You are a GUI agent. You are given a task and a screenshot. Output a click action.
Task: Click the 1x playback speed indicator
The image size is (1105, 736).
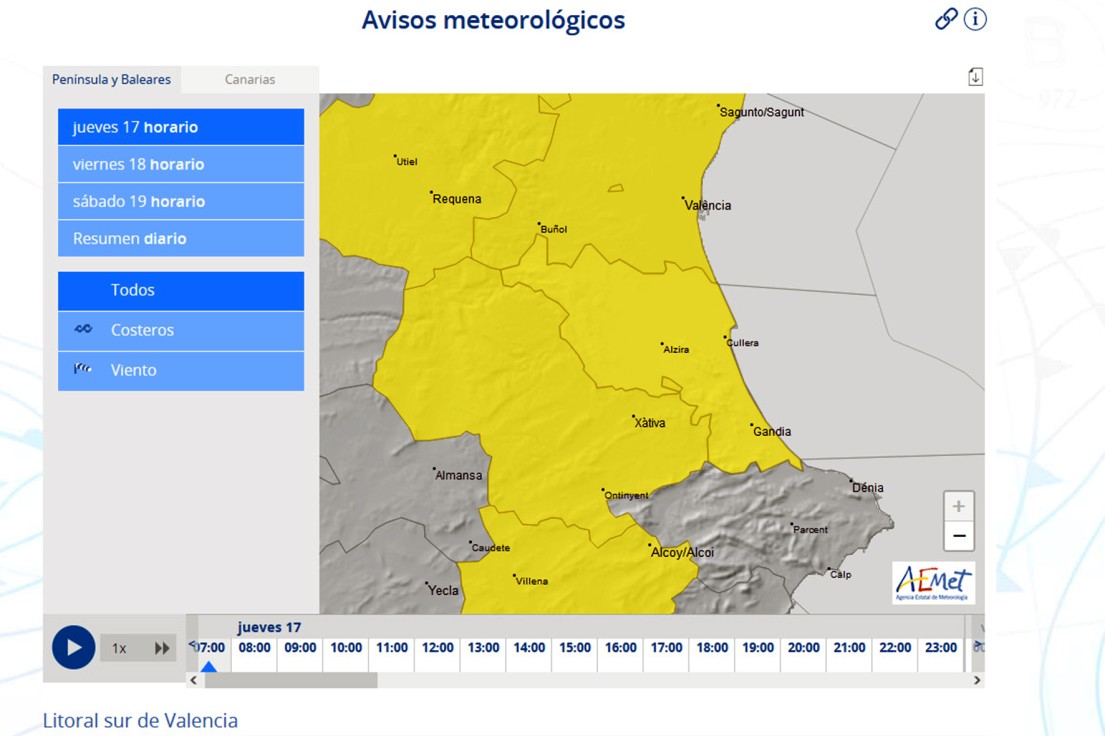(x=119, y=648)
